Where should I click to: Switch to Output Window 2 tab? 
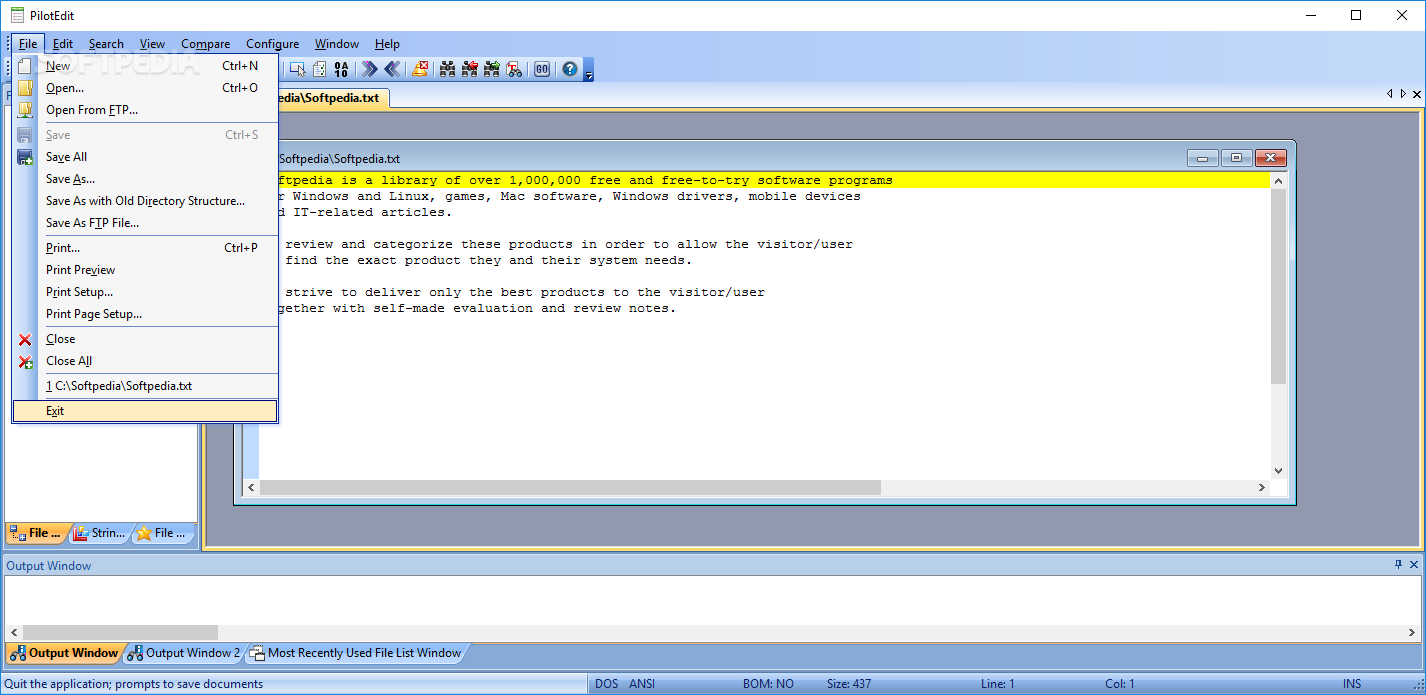coord(184,653)
